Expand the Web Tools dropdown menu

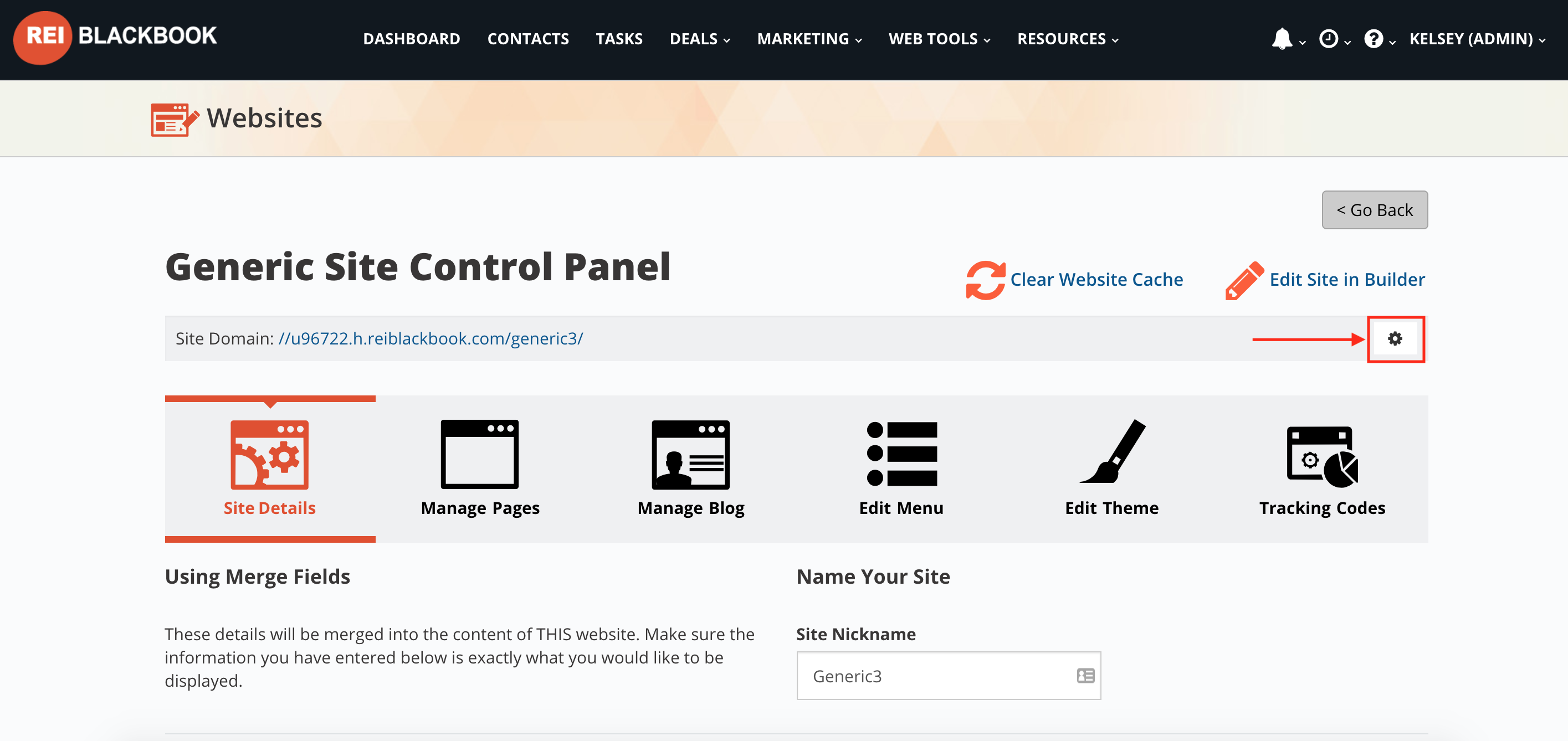click(940, 39)
